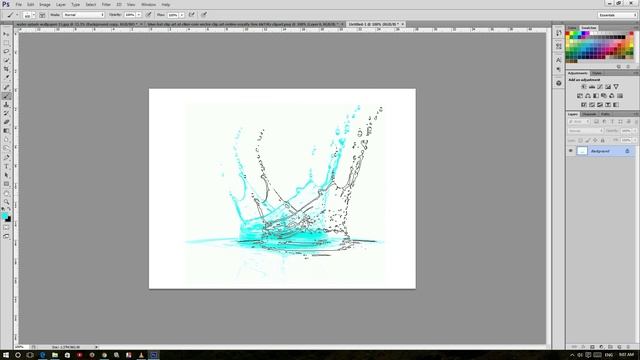Viewport: 640px width, 360px height.
Task: Click the Background layer thumbnail
Action: 582,151
